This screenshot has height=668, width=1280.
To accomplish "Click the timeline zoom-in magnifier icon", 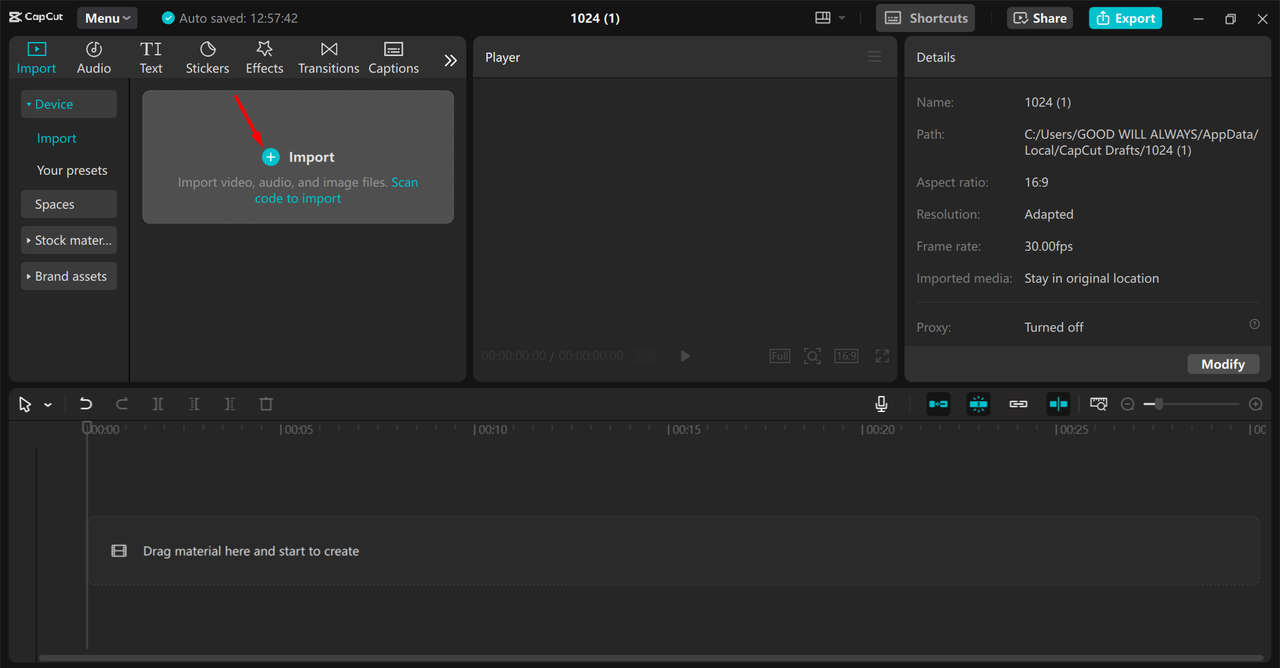I will click(x=1256, y=404).
